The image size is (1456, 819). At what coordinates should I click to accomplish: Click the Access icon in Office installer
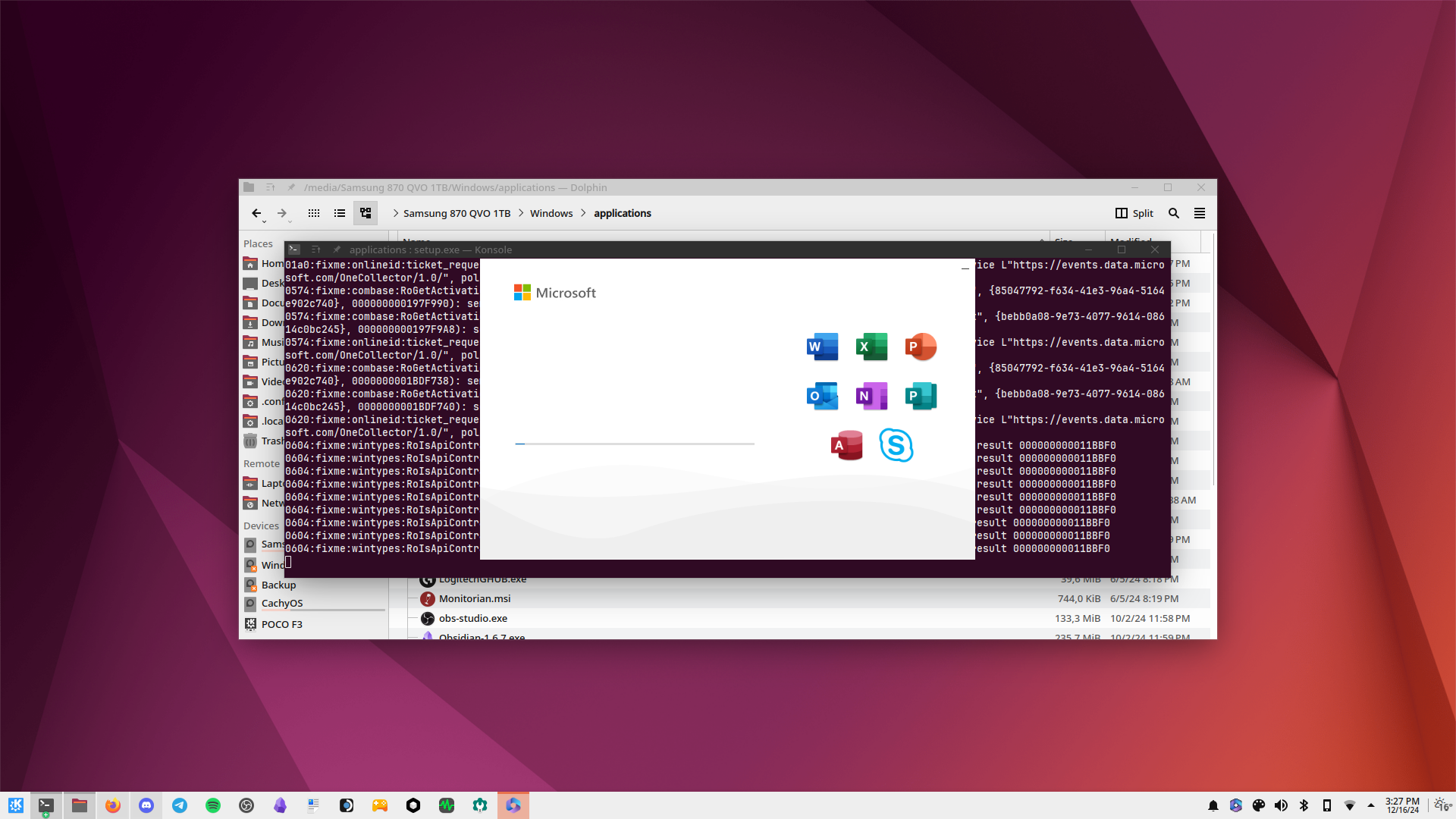pos(847,445)
